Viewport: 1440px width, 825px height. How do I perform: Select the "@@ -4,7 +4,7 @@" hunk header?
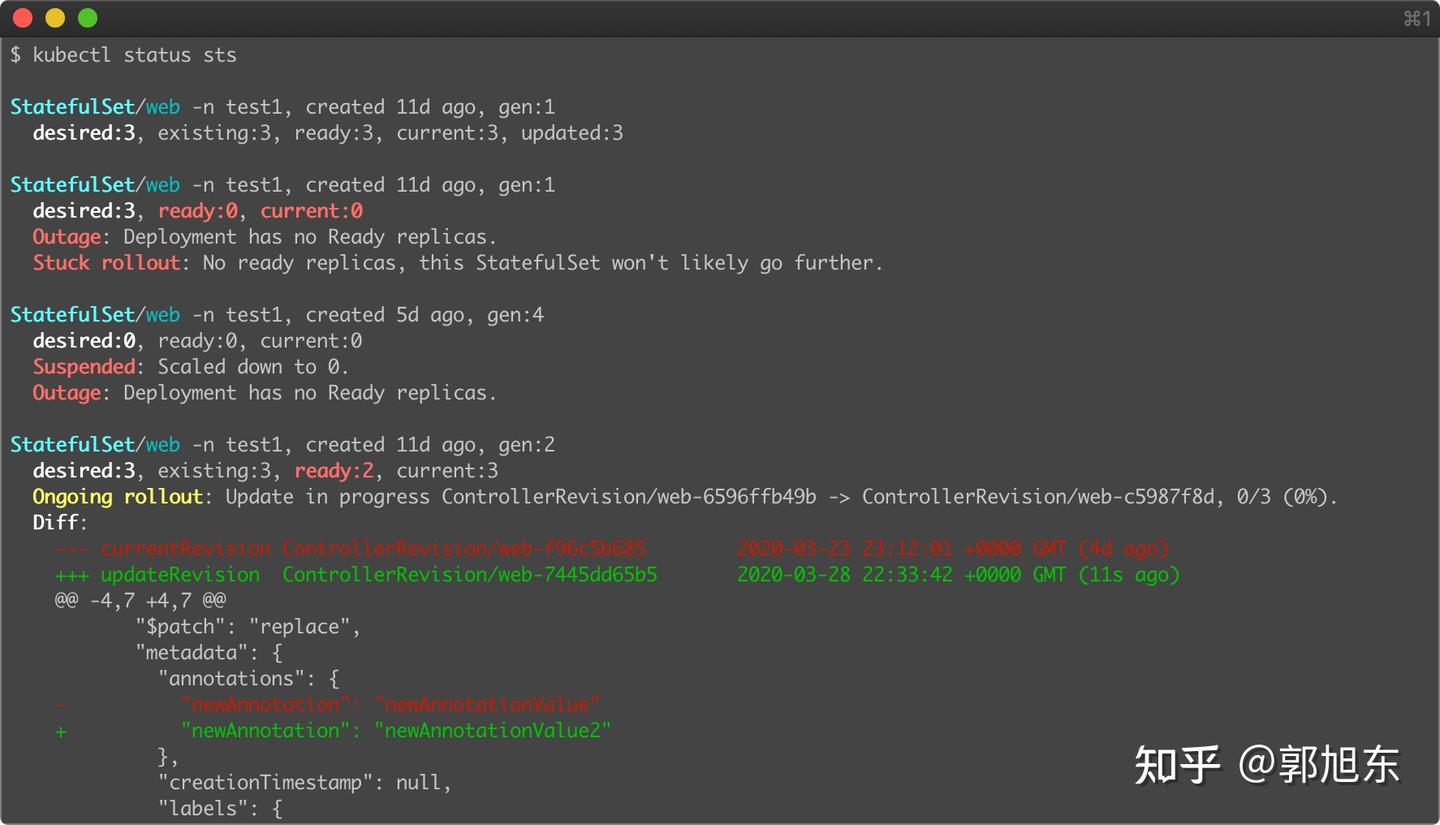click(x=140, y=601)
